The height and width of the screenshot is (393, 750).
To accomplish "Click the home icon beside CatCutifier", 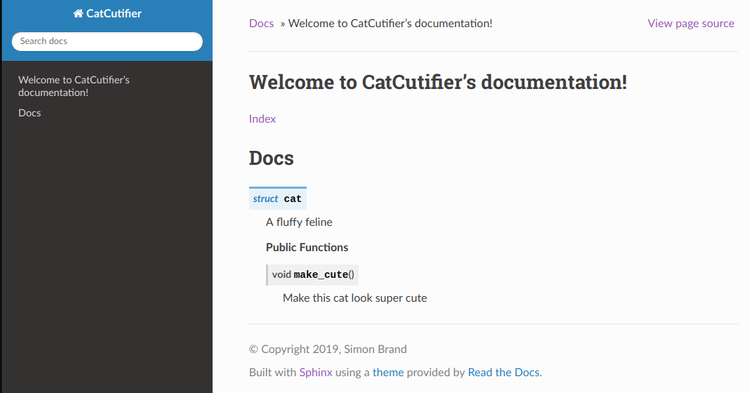I will point(78,13).
